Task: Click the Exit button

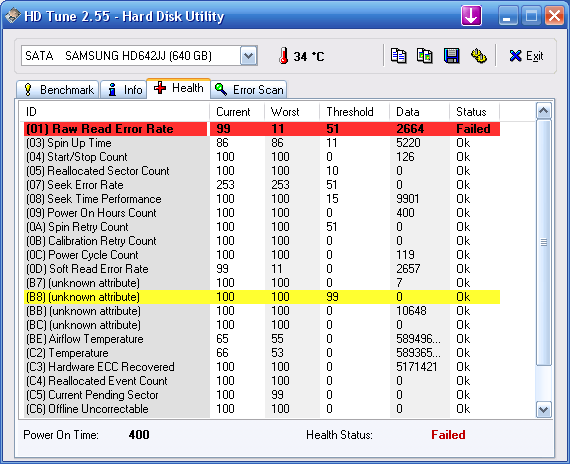Action: 526,56
